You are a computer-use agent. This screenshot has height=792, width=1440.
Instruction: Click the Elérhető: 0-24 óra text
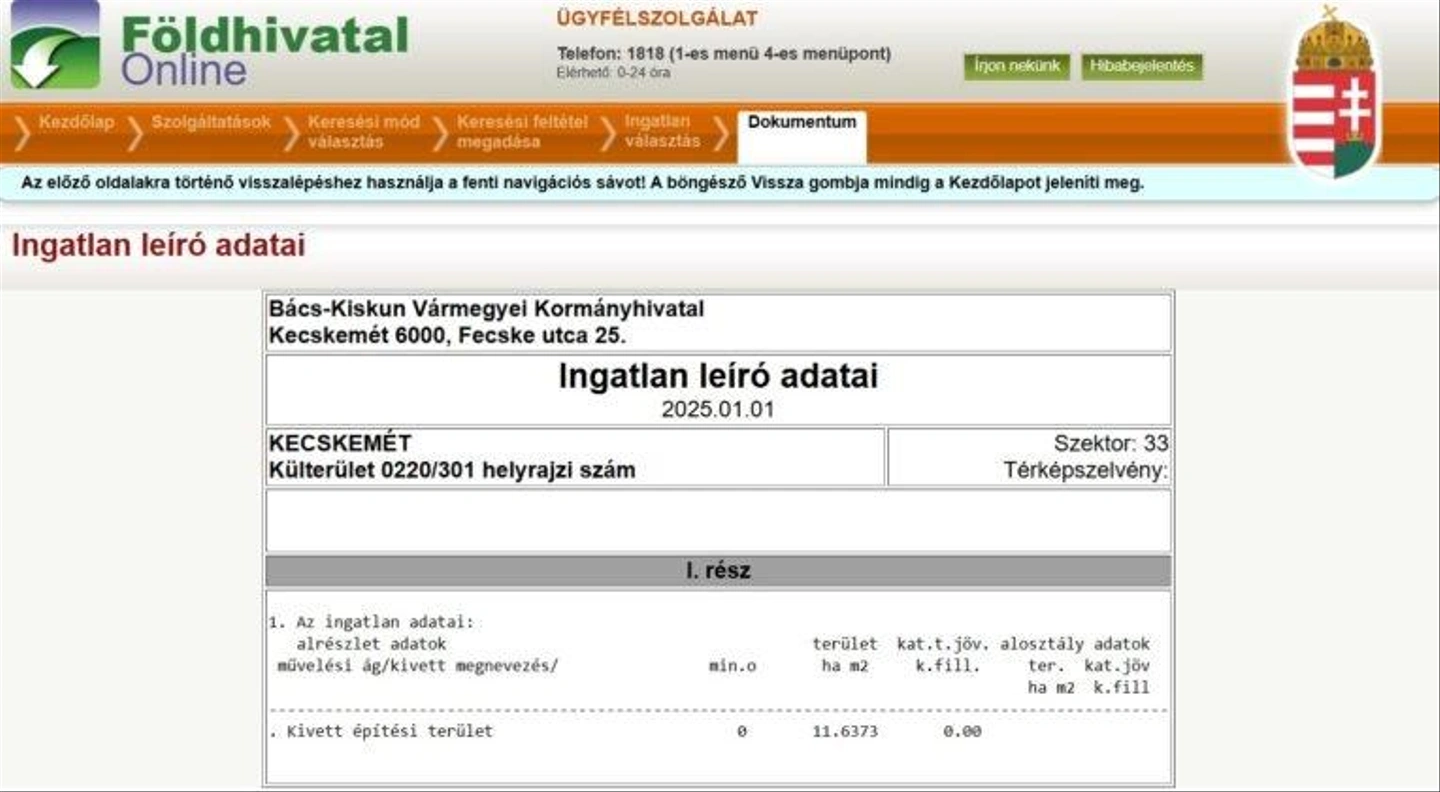[613, 72]
